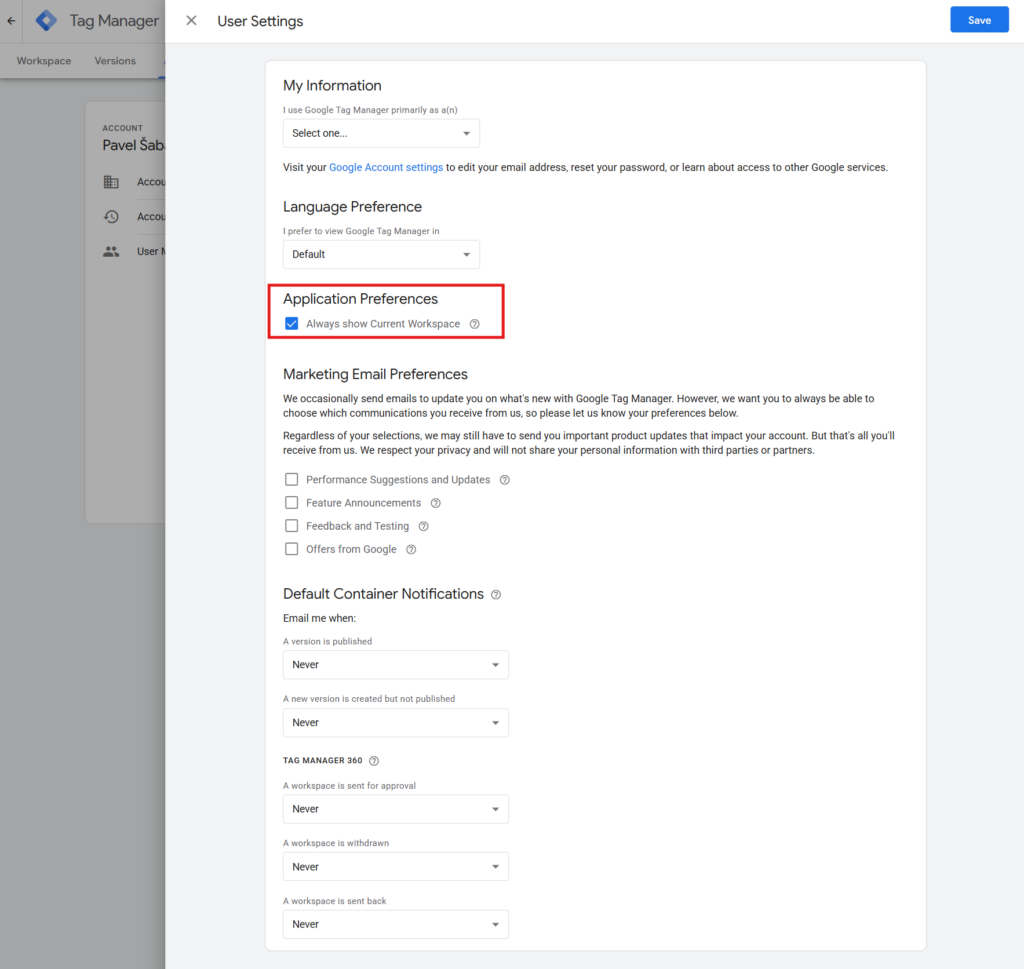Click the account activity history icon
The width and height of the screenshot is (1024, 969).
pyautogui.click(x=111, y=217)
